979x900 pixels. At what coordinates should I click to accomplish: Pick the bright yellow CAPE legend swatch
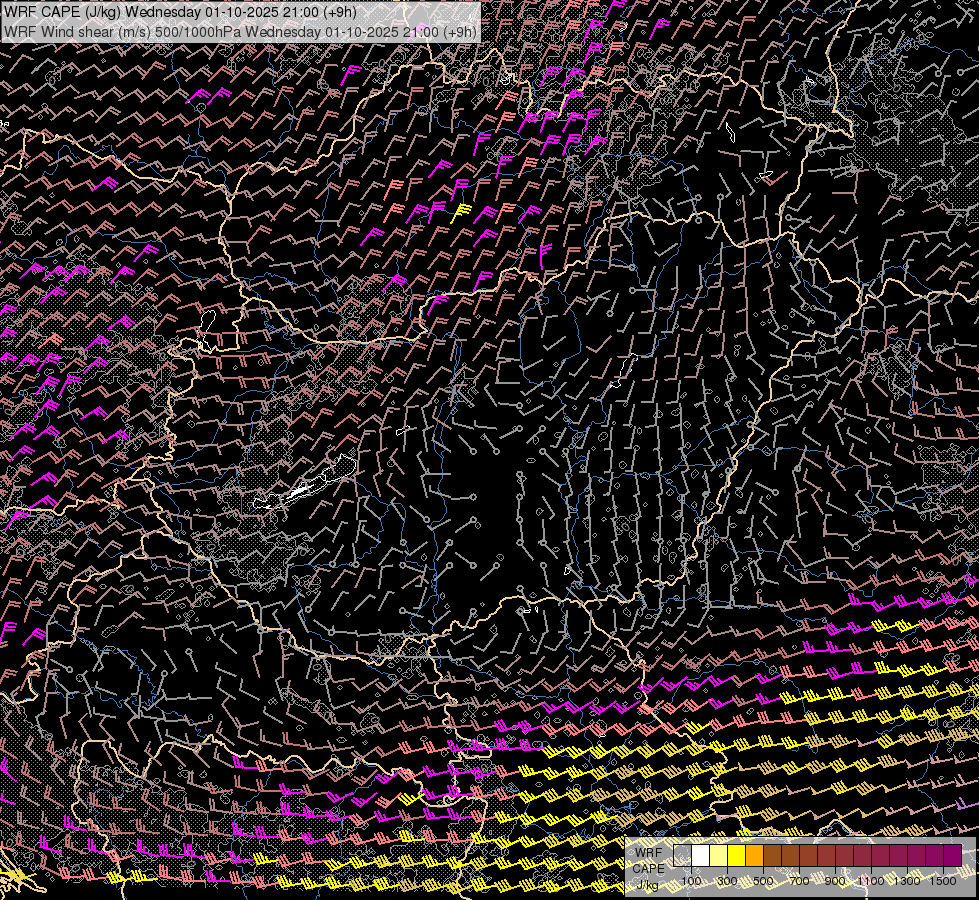737,855
